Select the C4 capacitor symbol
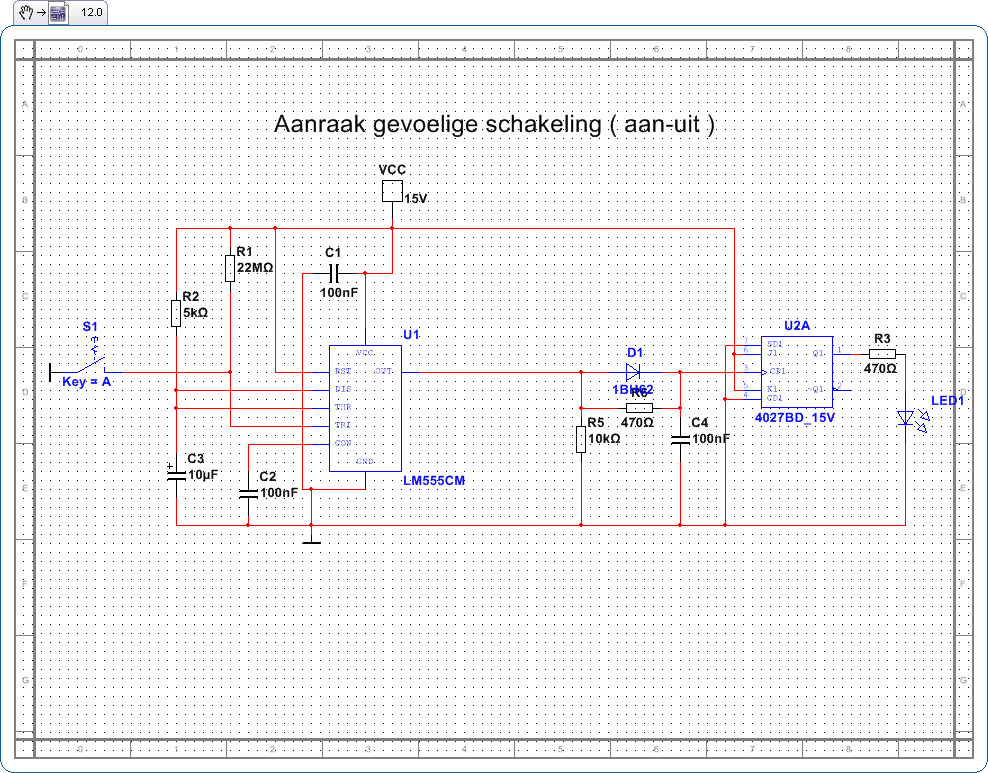Image resolution: width=988 pixels, height=773 pixels. coord(681,439)
